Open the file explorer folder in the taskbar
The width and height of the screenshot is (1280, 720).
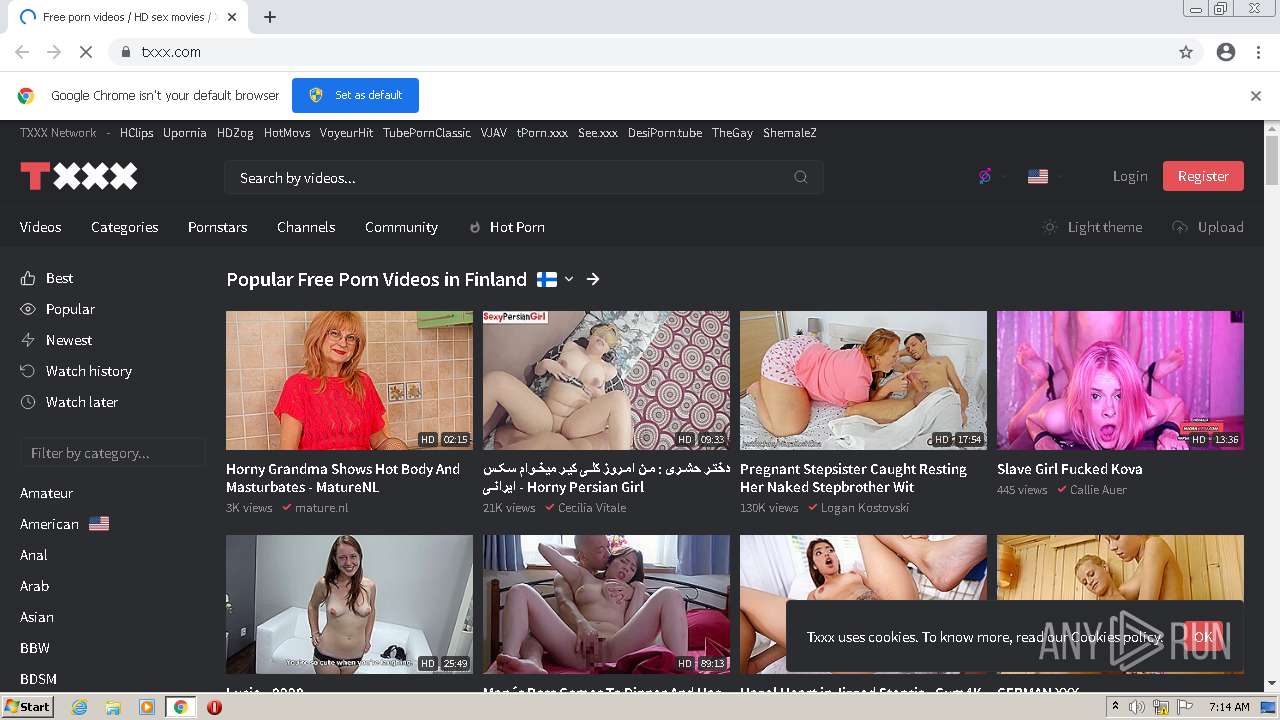(x=113, y=707)
